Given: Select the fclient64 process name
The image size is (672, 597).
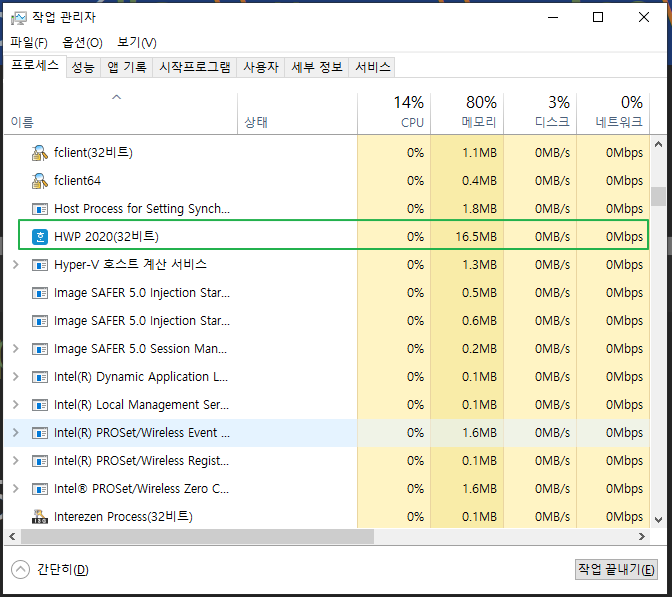Looking at the screenshot, I should [78, 181].
